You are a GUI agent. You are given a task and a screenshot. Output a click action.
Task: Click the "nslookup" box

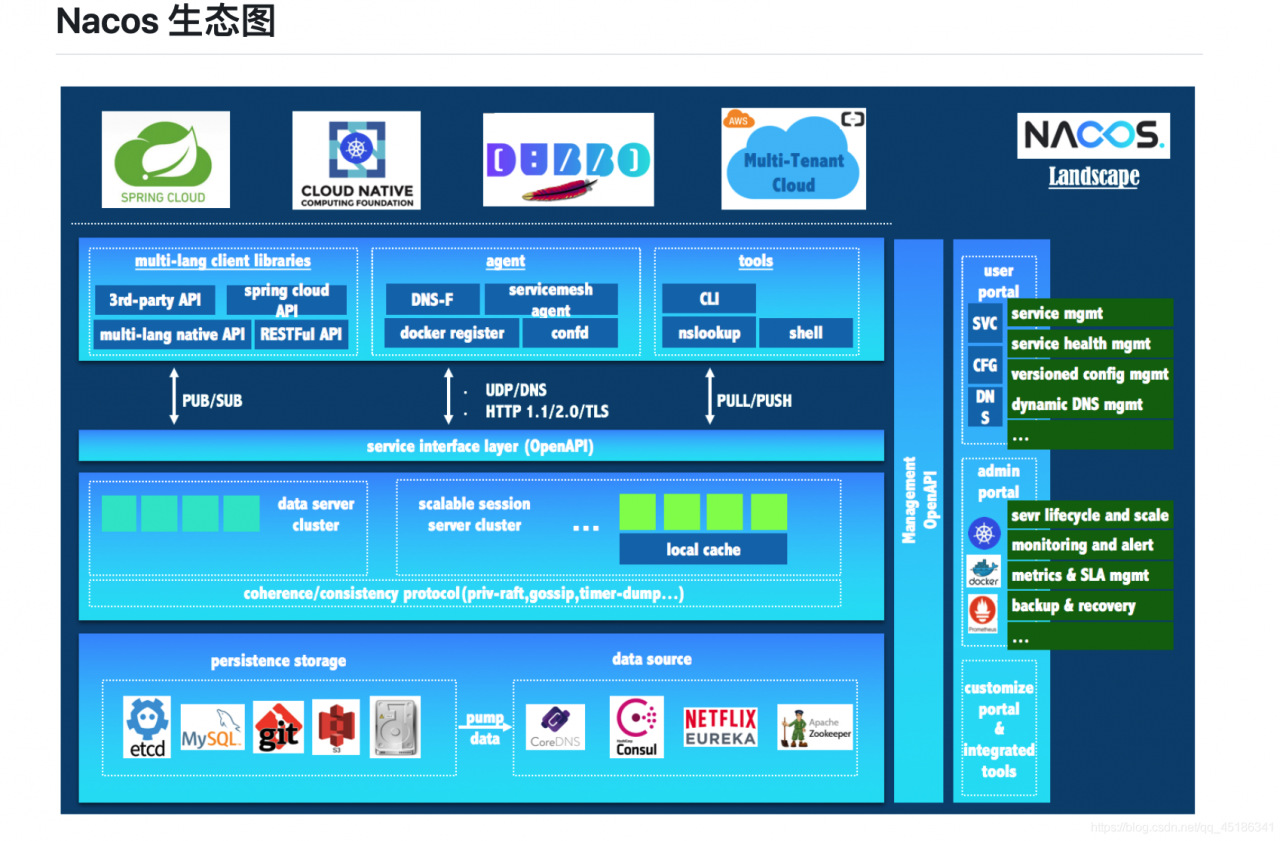(709, 333)
